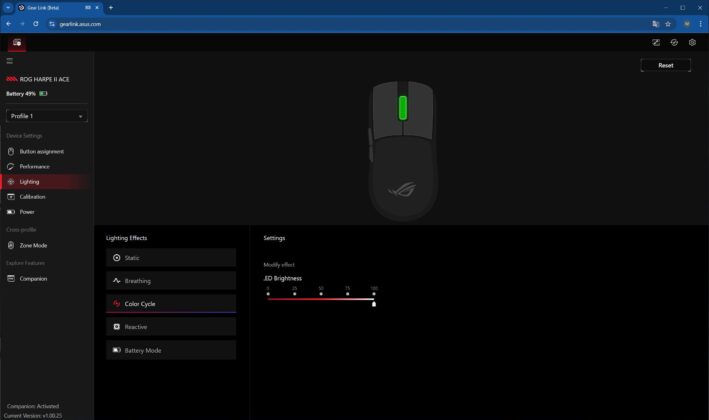Open a new browser tab with plus

111,8
